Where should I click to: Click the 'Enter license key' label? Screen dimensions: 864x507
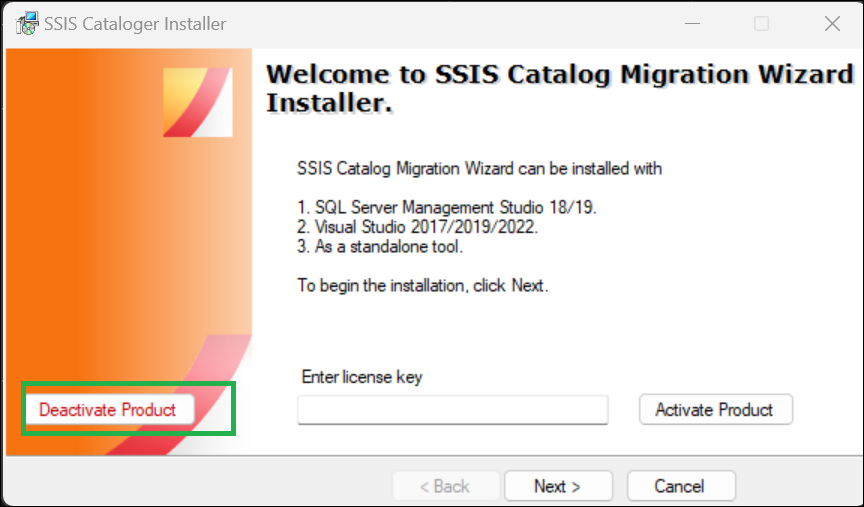(x=362, y=377)
